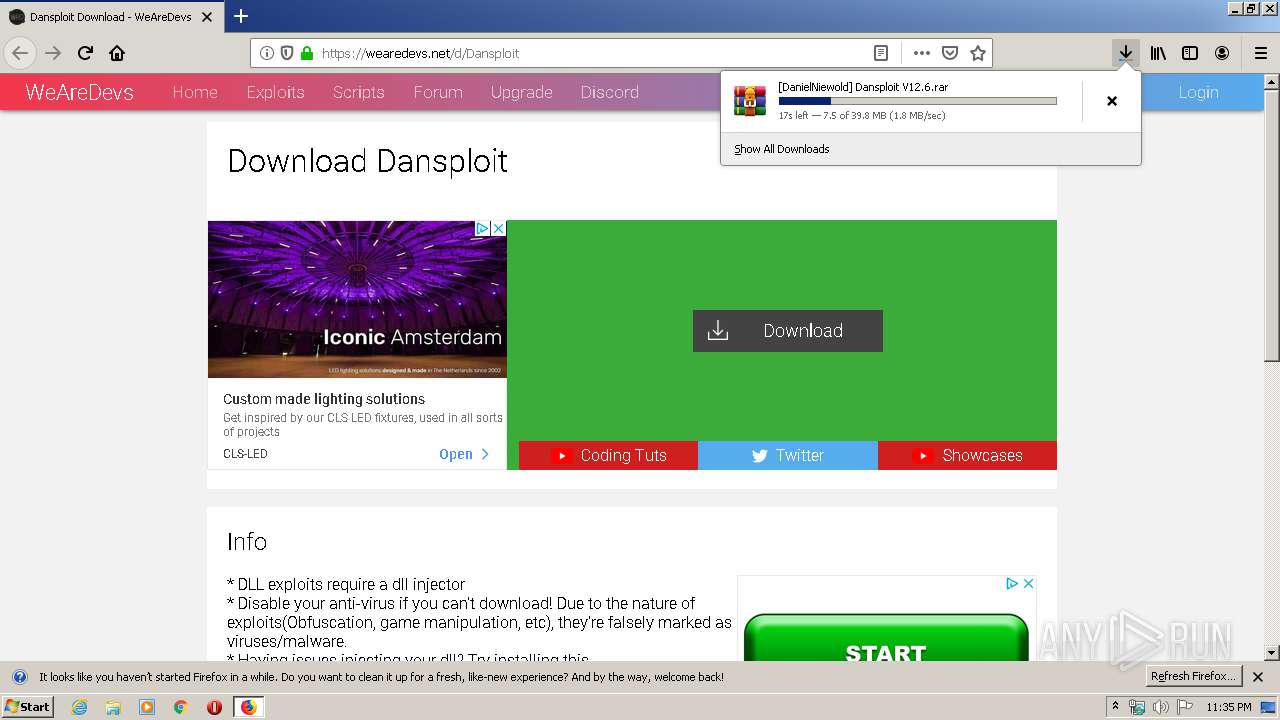Click the Login button
The height and width of the screenshot is (720, 1280).
1198,92
